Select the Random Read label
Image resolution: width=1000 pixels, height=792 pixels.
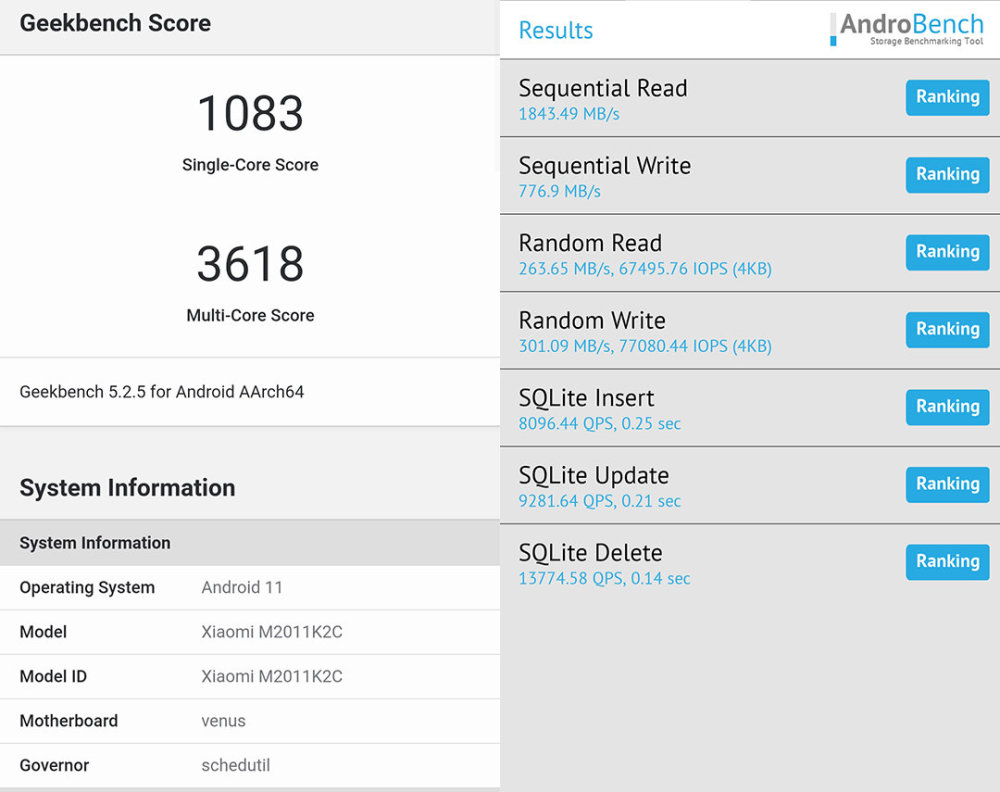tap(590, 243)
